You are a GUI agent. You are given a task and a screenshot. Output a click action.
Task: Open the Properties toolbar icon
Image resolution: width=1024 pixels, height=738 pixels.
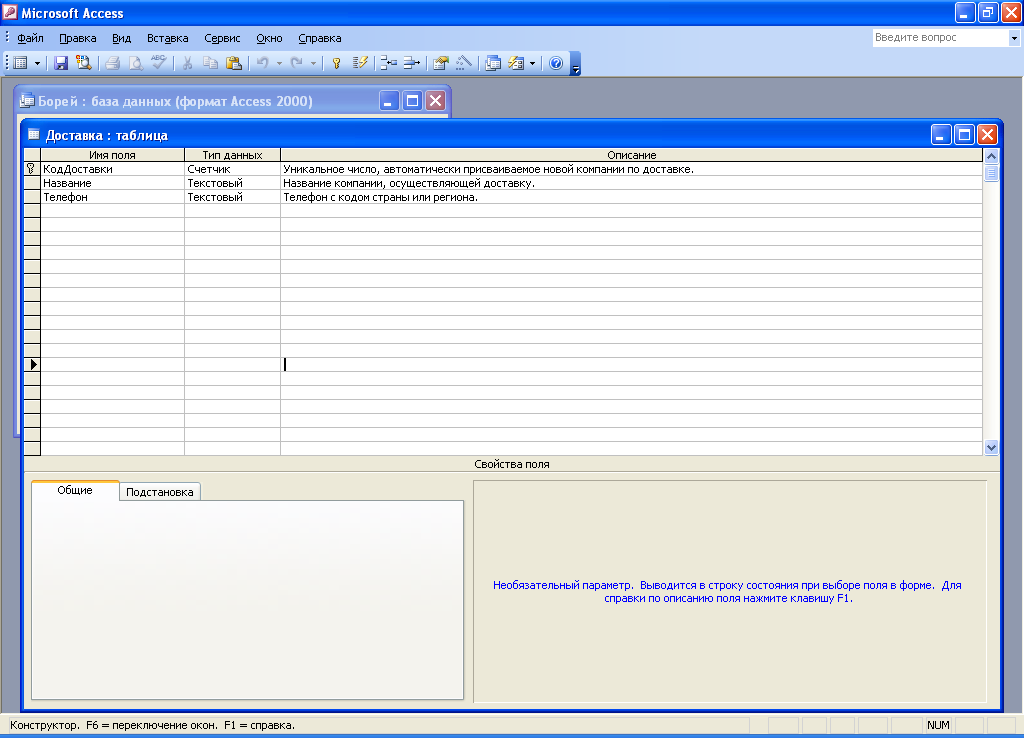pyautogui.click(x=441, y=63)
